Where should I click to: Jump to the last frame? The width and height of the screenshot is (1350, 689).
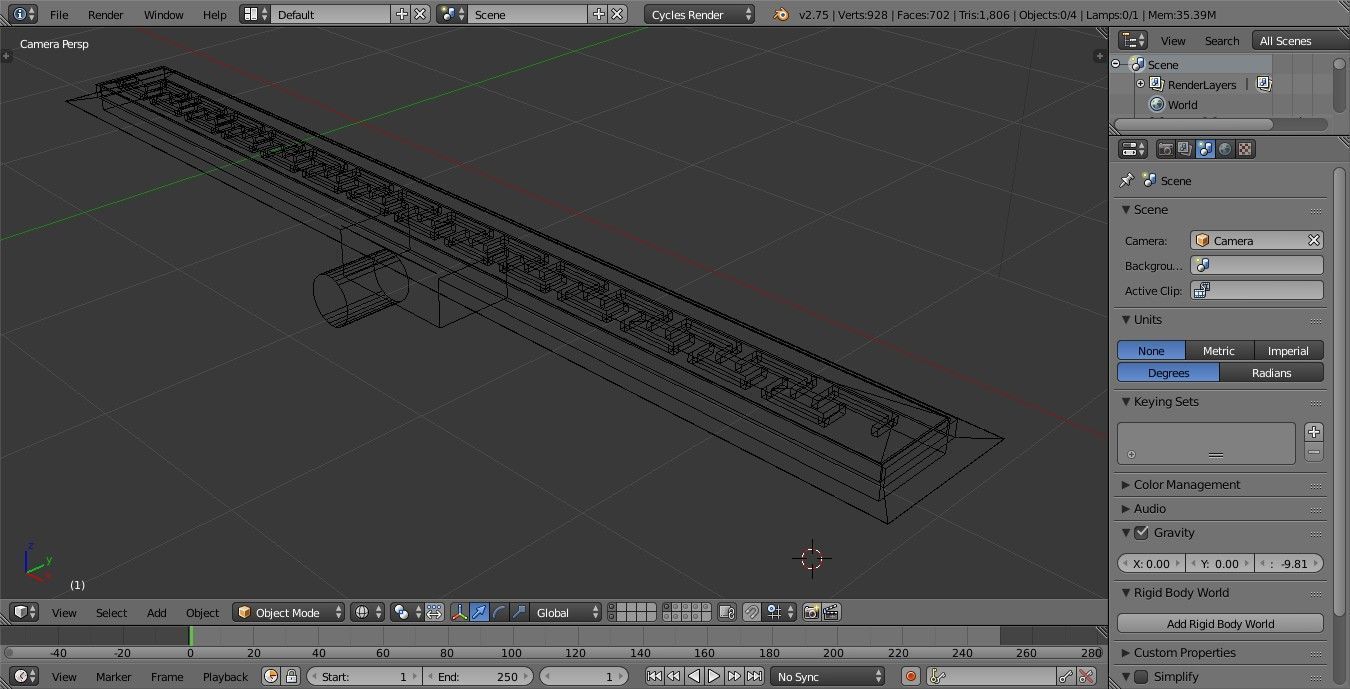tap(754, 676)
